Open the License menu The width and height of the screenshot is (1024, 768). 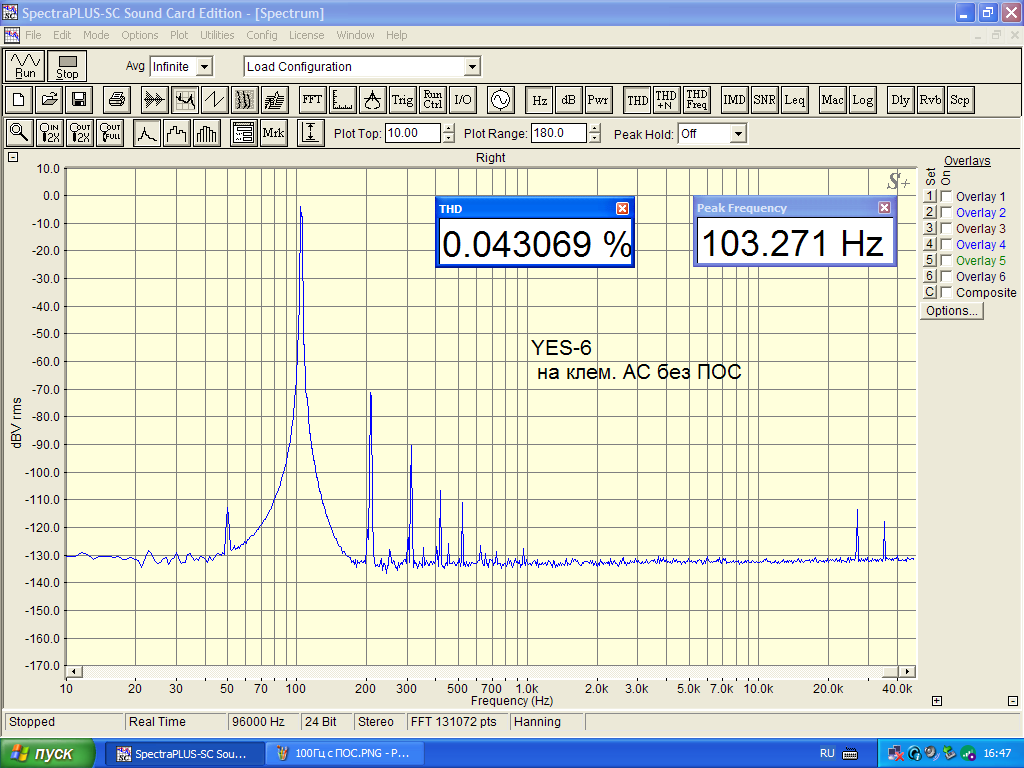tap(306, 35)
